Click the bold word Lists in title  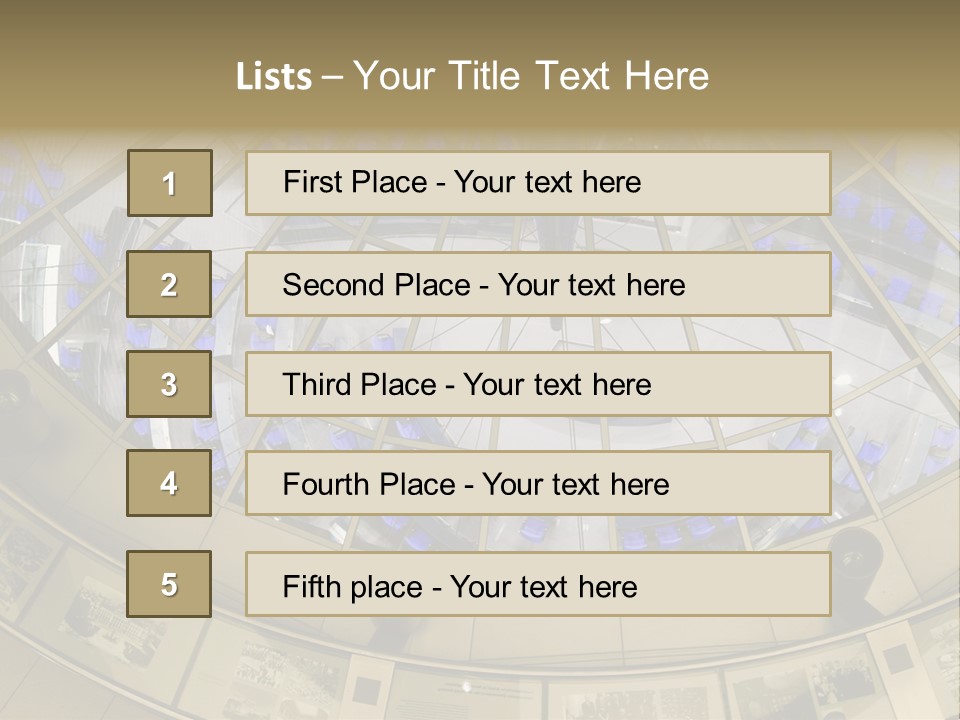(273, 77)
